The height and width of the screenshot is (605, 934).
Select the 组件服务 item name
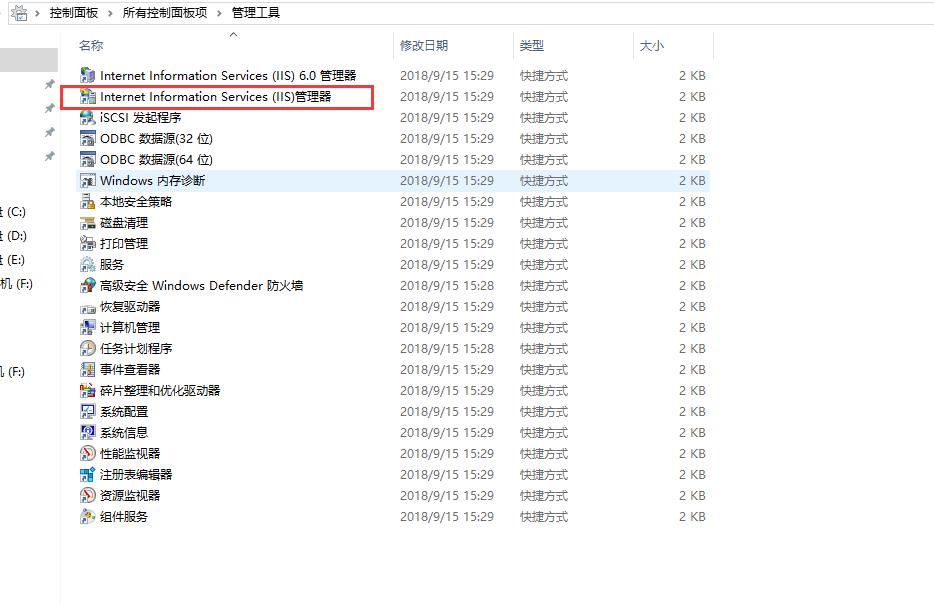[x=124, y=516]
